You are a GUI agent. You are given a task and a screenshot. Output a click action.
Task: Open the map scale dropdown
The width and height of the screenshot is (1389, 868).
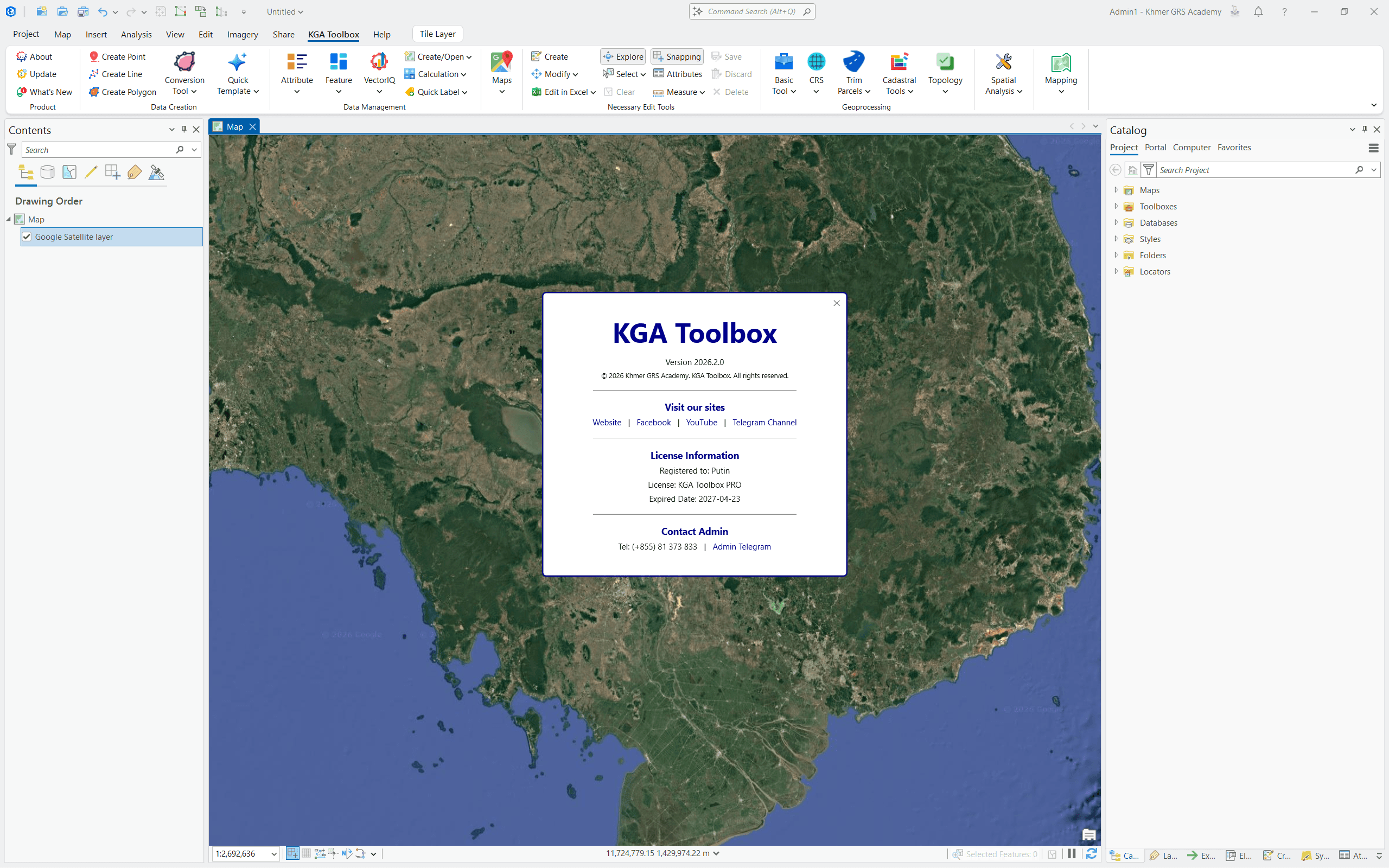(x=274, y=854)
